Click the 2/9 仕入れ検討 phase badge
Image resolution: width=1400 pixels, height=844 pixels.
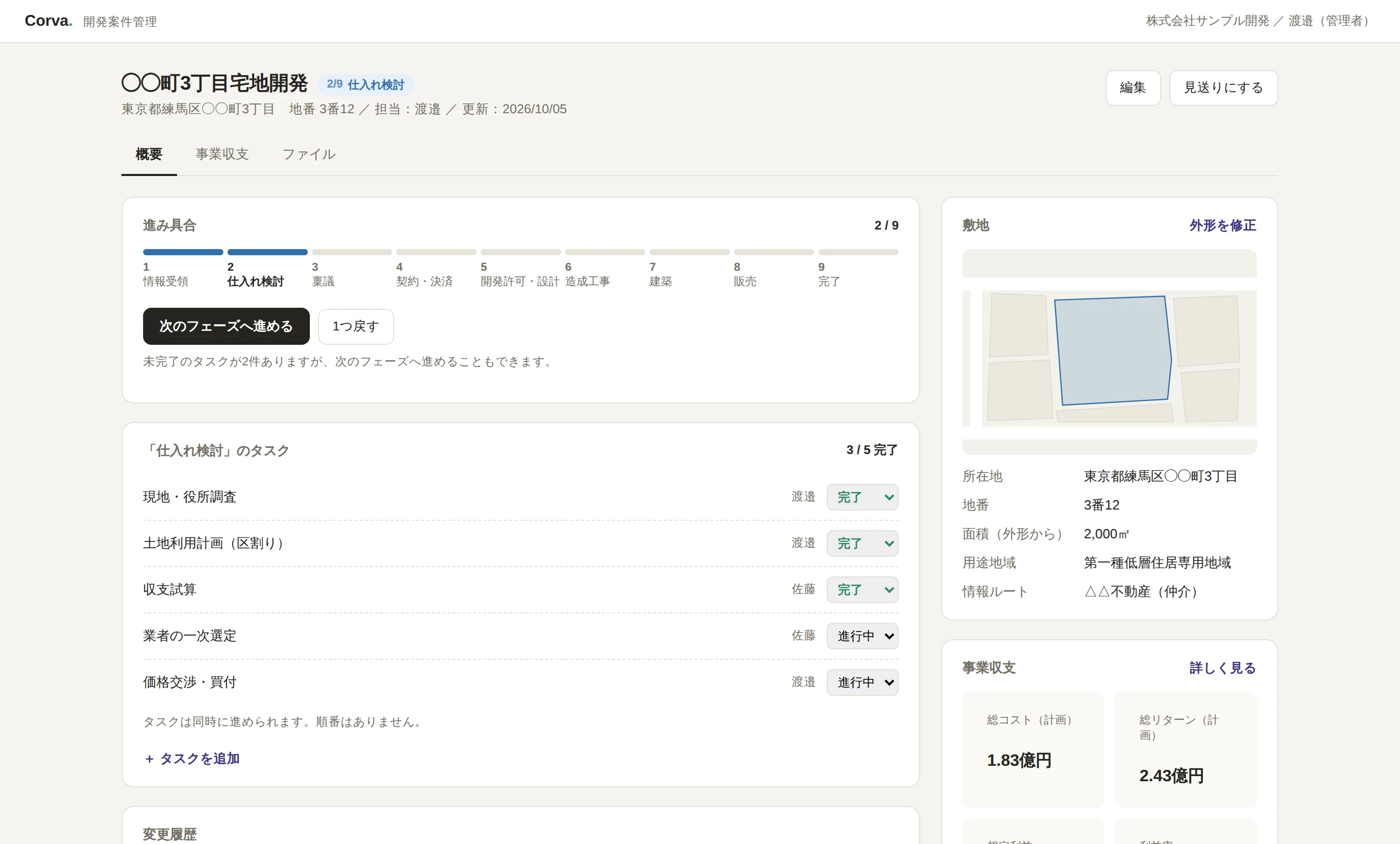click(x=365, y=84)
